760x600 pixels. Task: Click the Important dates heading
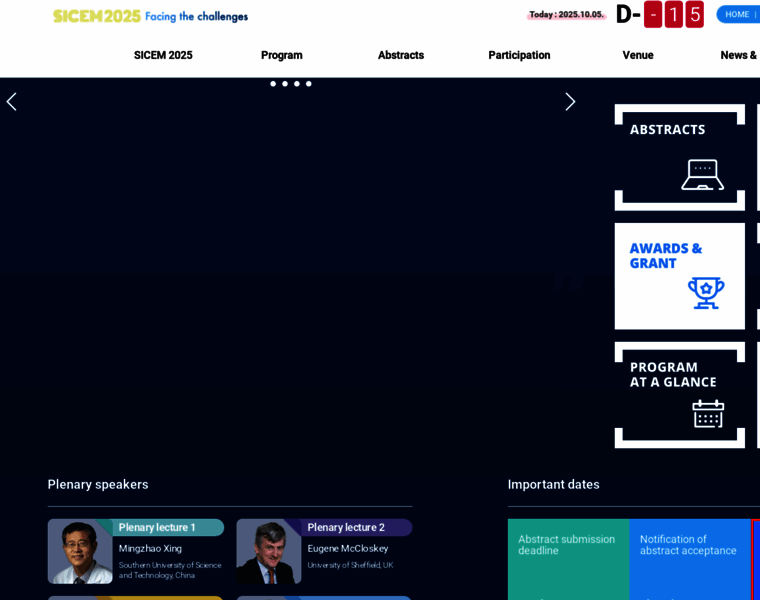tap(554, 485)
